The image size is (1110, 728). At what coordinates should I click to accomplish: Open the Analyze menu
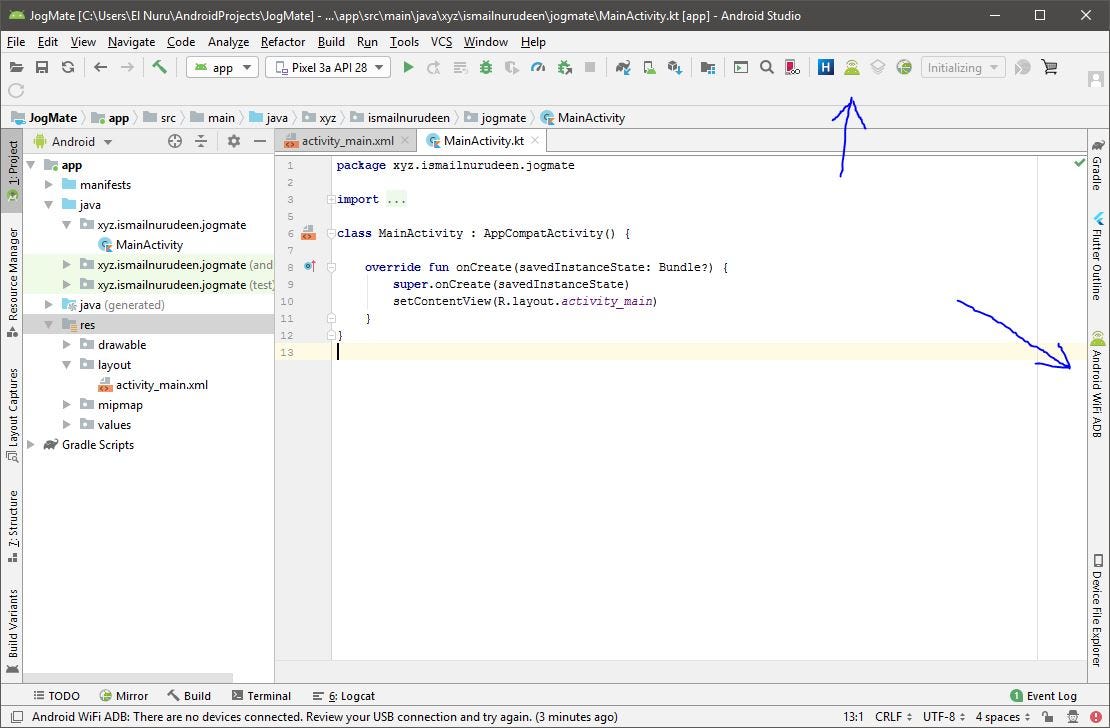[228, 42]
